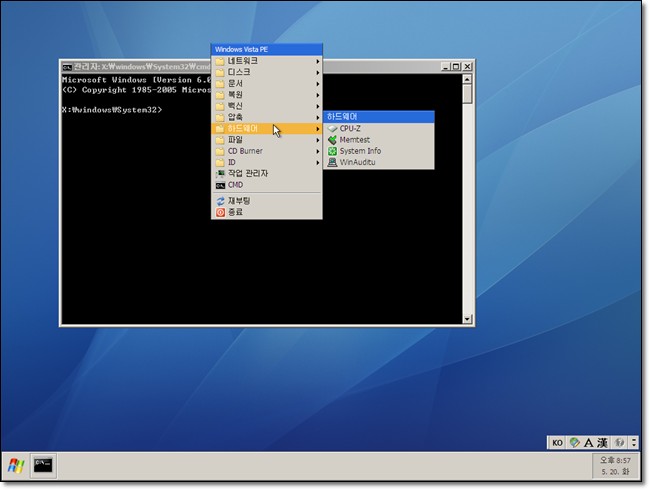Launch 작업 관리자 from the menu

267,173
